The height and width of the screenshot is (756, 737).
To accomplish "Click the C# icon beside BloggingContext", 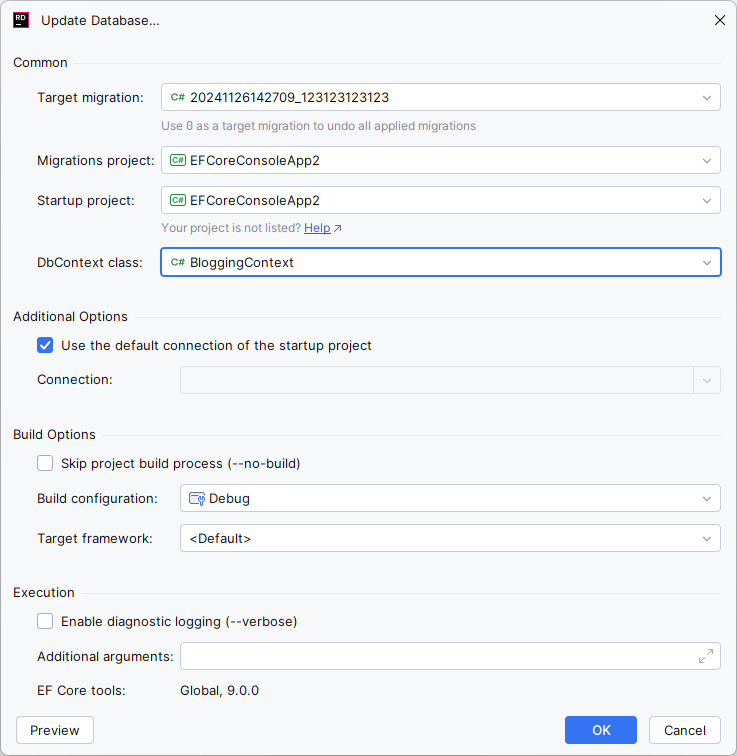I will pyautogui.click(x=178, y=263).
